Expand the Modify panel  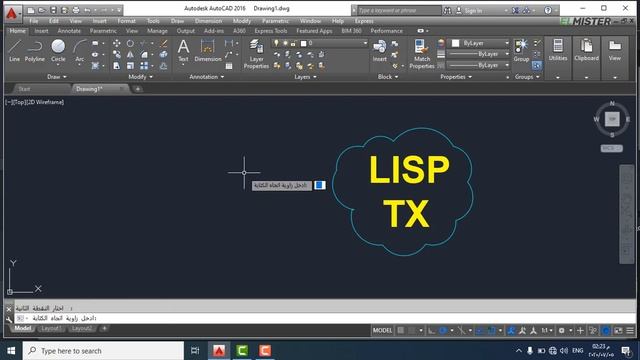pyautogui.click(x=140, y=77)
